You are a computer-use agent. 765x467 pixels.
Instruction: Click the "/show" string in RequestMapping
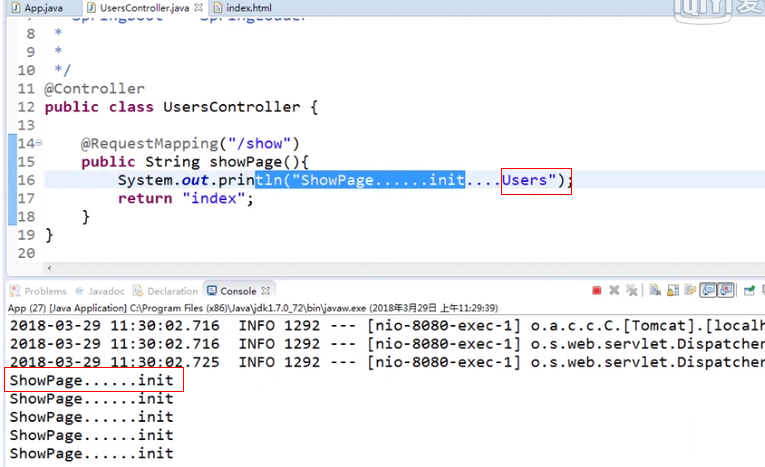tap(260, 143)
